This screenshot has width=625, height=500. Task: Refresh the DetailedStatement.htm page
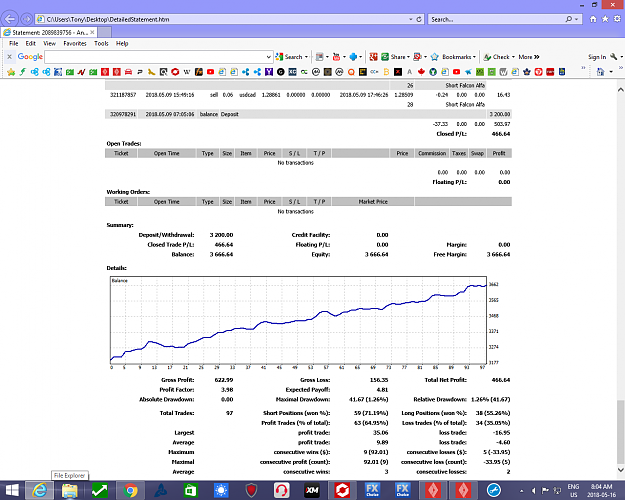pos(419,19)
